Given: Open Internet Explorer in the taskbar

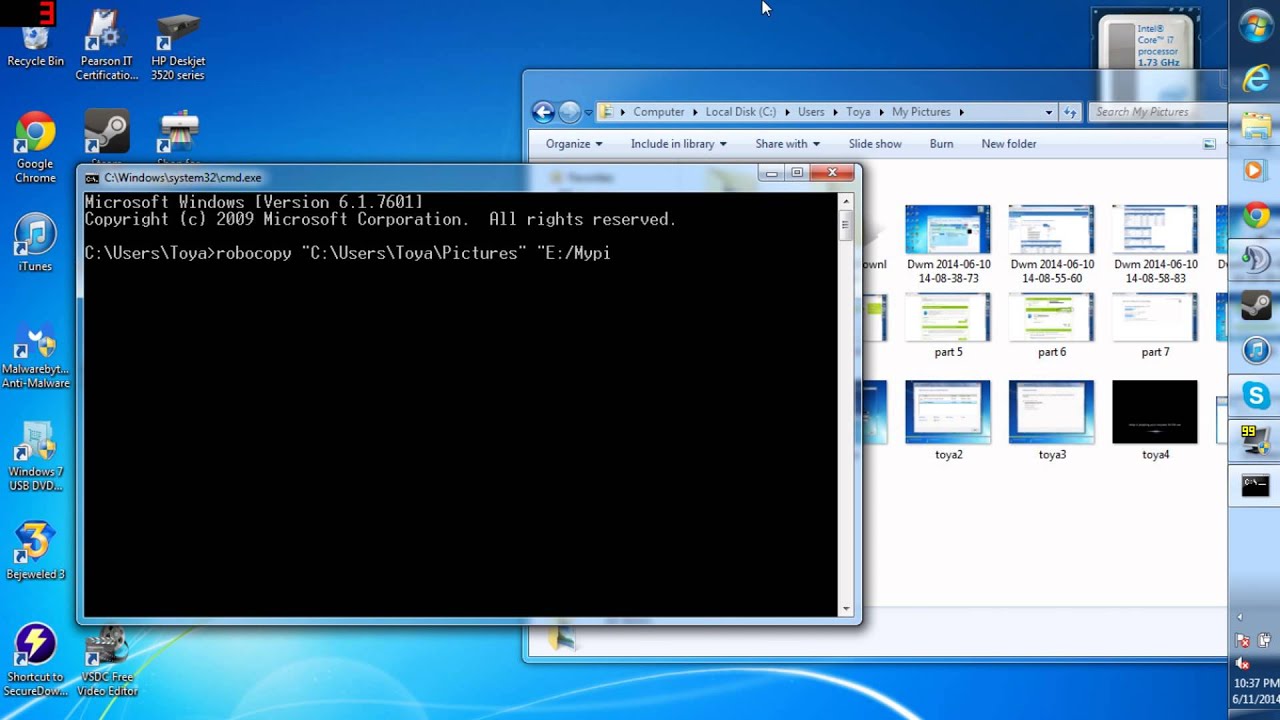Looking at the screenshot, I should tap(1256, 80).
